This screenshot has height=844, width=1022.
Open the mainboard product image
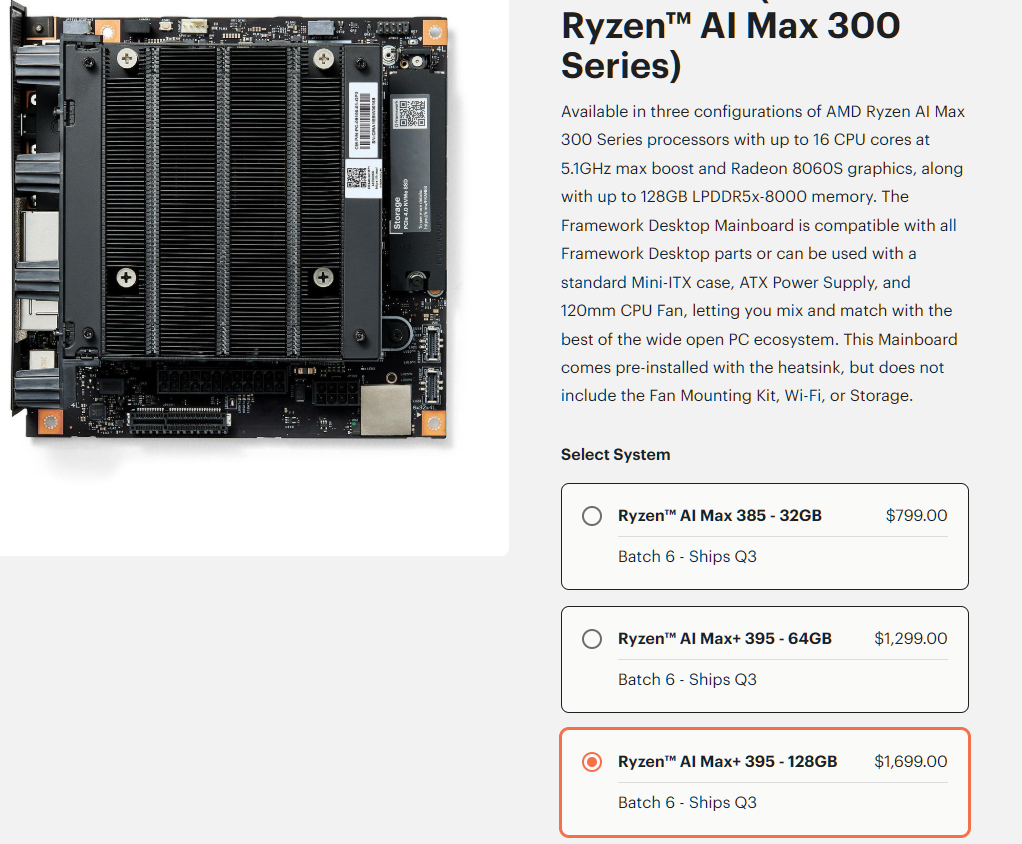[230, 230]
